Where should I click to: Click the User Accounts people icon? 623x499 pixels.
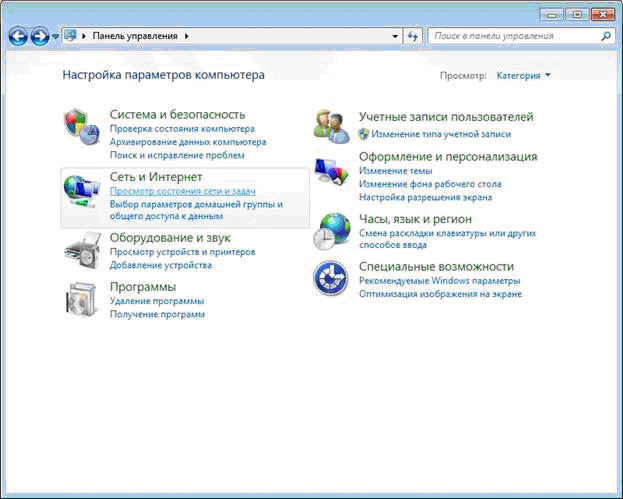coord(331,127)
